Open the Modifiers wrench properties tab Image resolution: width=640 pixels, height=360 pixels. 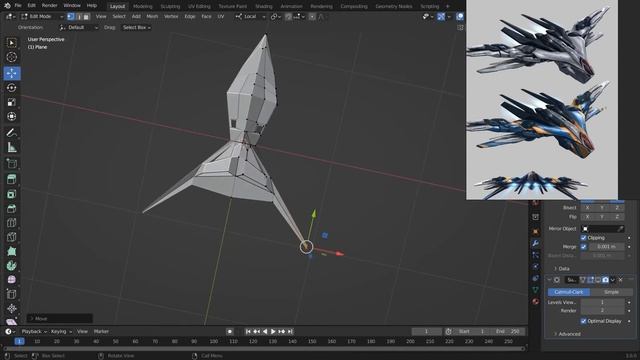536,243
